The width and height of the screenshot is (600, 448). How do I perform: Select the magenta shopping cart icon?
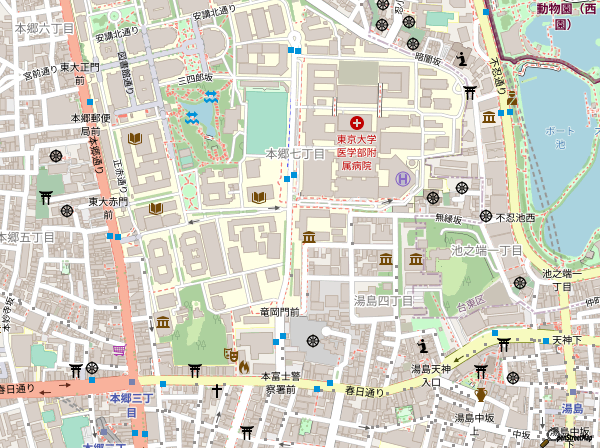(x=120, y=350)
